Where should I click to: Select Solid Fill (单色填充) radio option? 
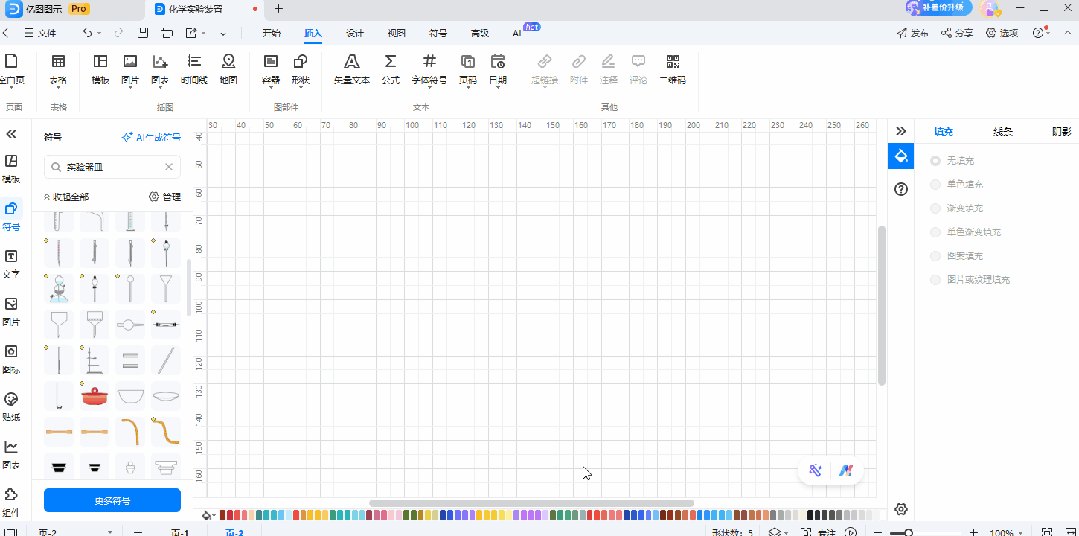pos(935,184)
